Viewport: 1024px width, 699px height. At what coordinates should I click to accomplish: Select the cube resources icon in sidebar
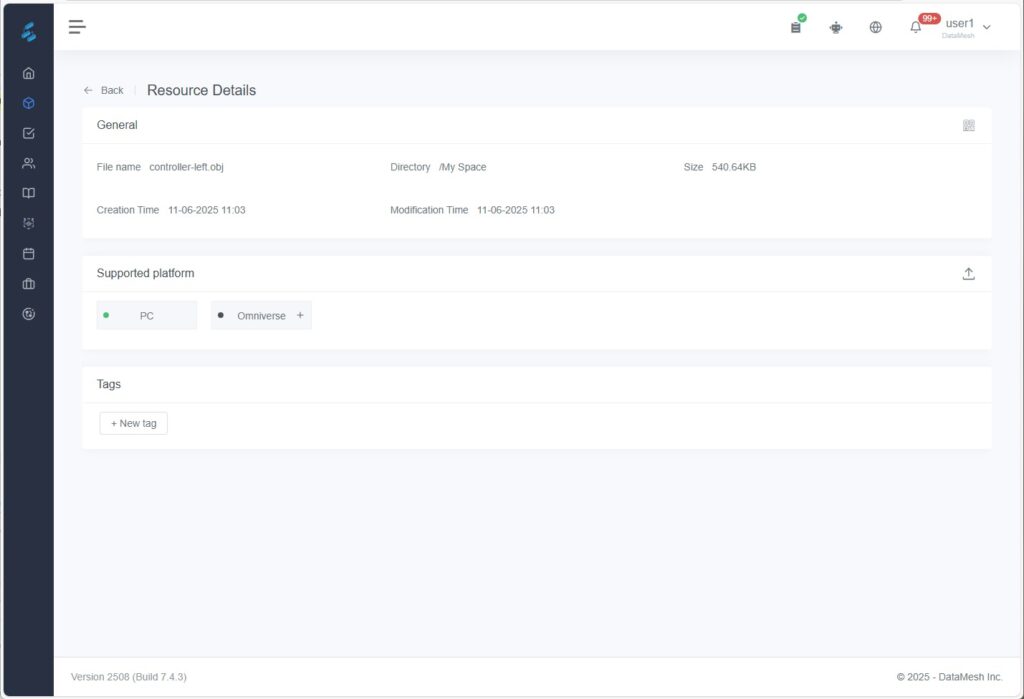[29, 103]
